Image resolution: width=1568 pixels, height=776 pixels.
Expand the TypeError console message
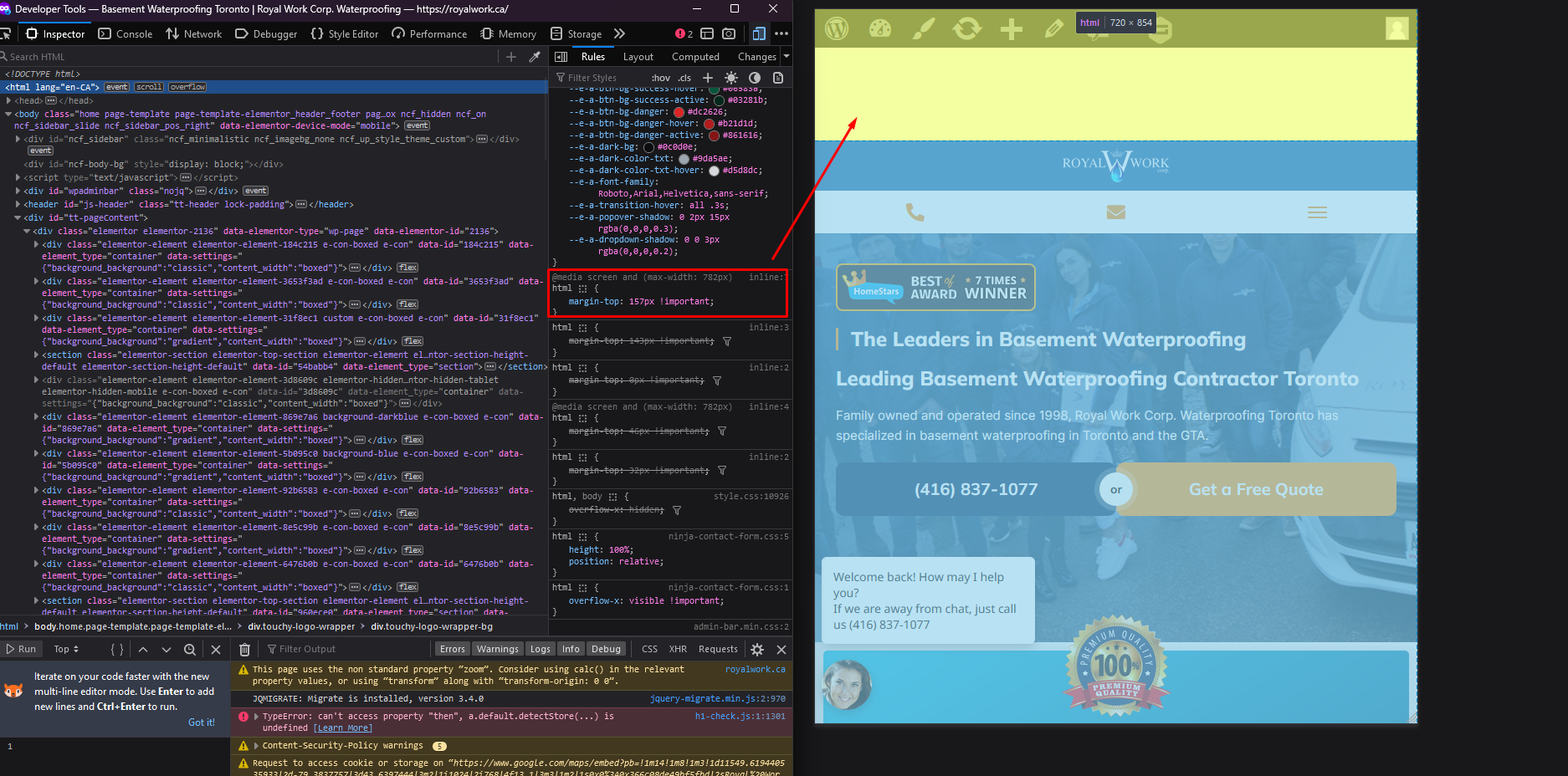pyautogui.click(x=256, y=717)
